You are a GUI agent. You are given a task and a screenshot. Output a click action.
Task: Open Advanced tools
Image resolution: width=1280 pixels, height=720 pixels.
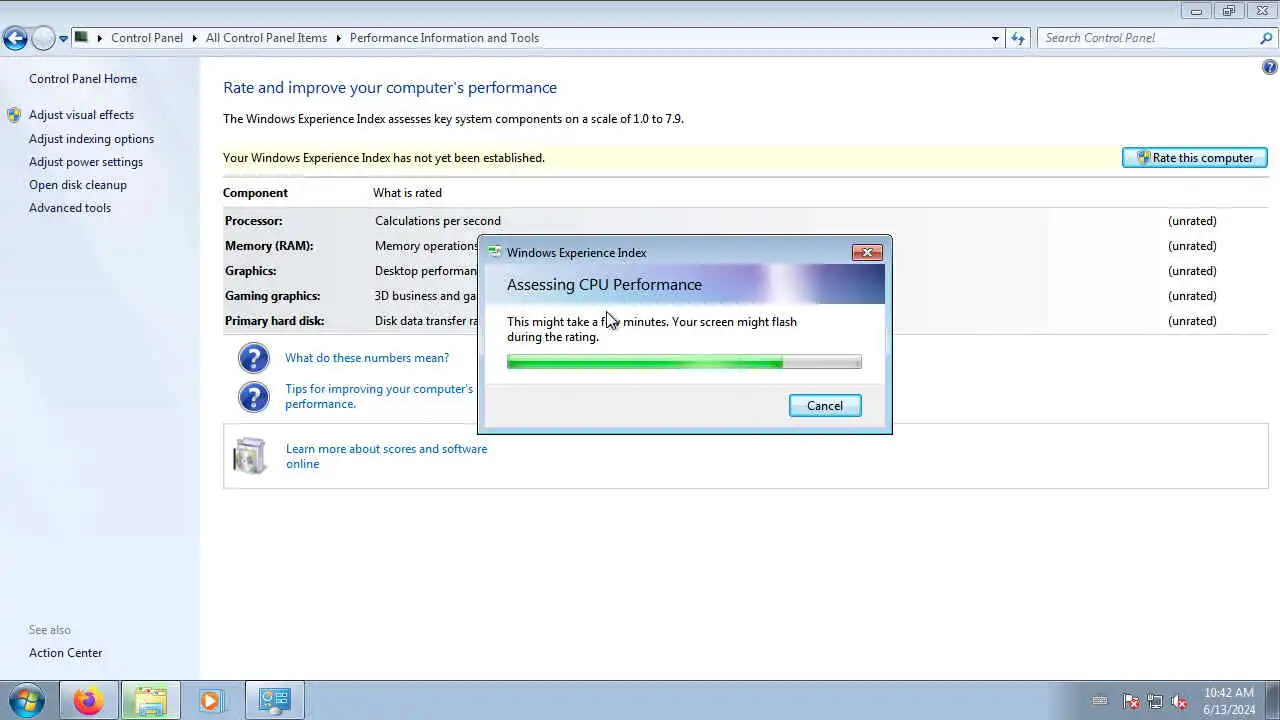pyautogui.click(x=70, y=208)
